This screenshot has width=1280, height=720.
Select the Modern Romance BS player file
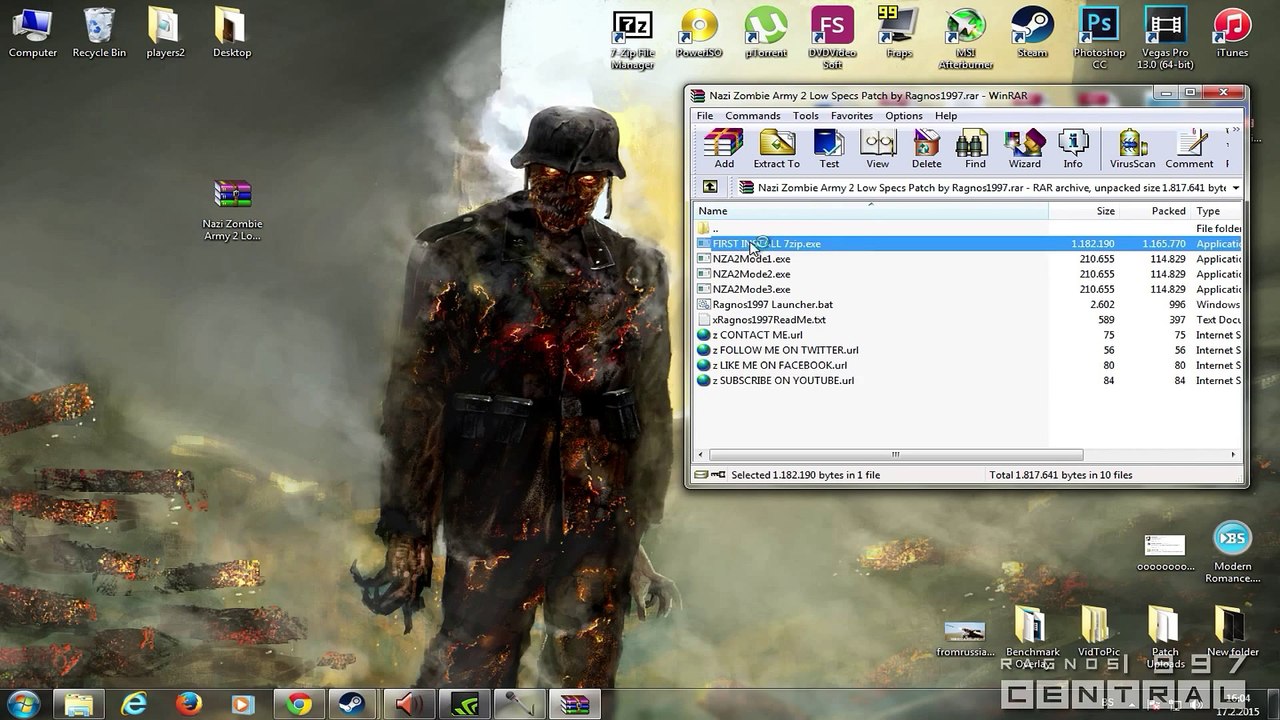1232,553
